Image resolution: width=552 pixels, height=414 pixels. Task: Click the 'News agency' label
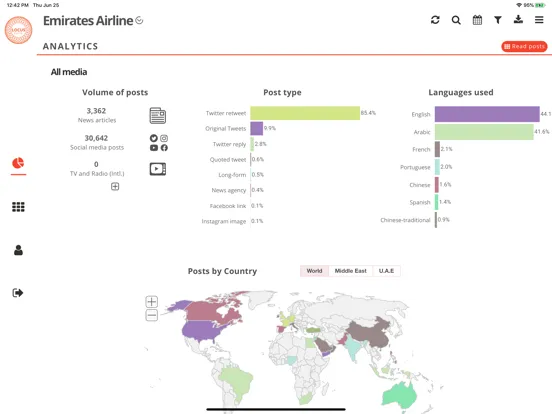[x=229, y=190]
